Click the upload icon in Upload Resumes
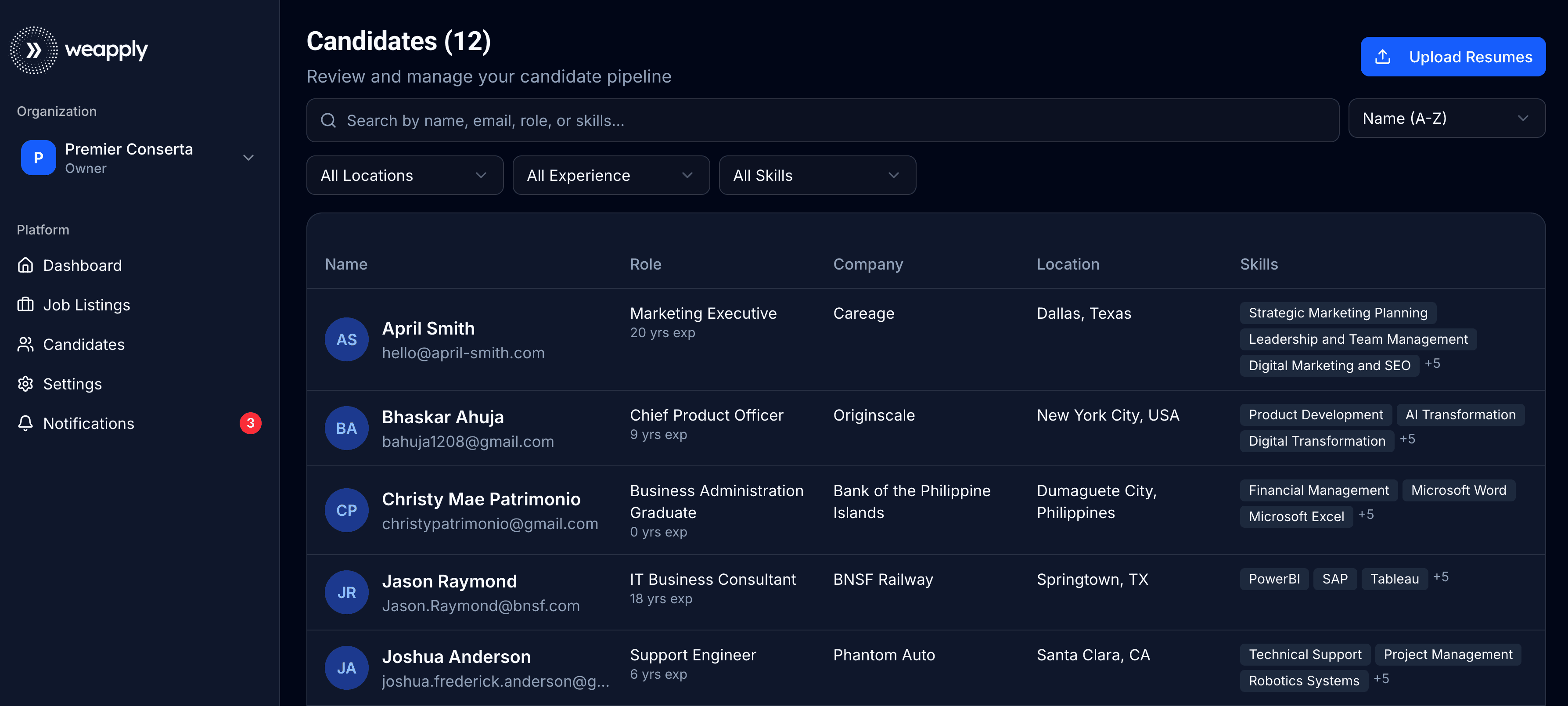The height and width of the screenshot is (706, 1568). point(1382,57)
